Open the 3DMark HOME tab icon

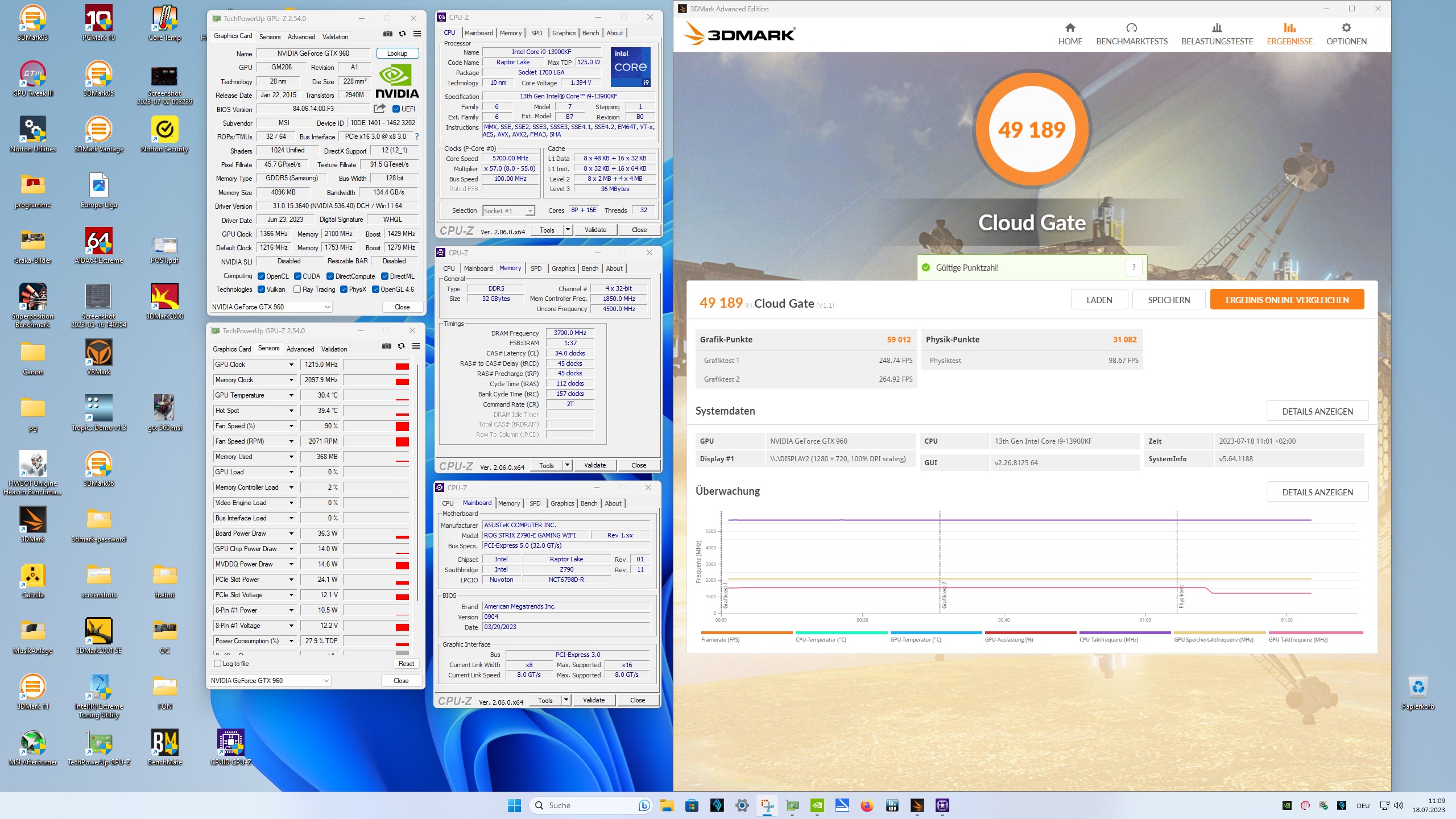[1070, 28]
